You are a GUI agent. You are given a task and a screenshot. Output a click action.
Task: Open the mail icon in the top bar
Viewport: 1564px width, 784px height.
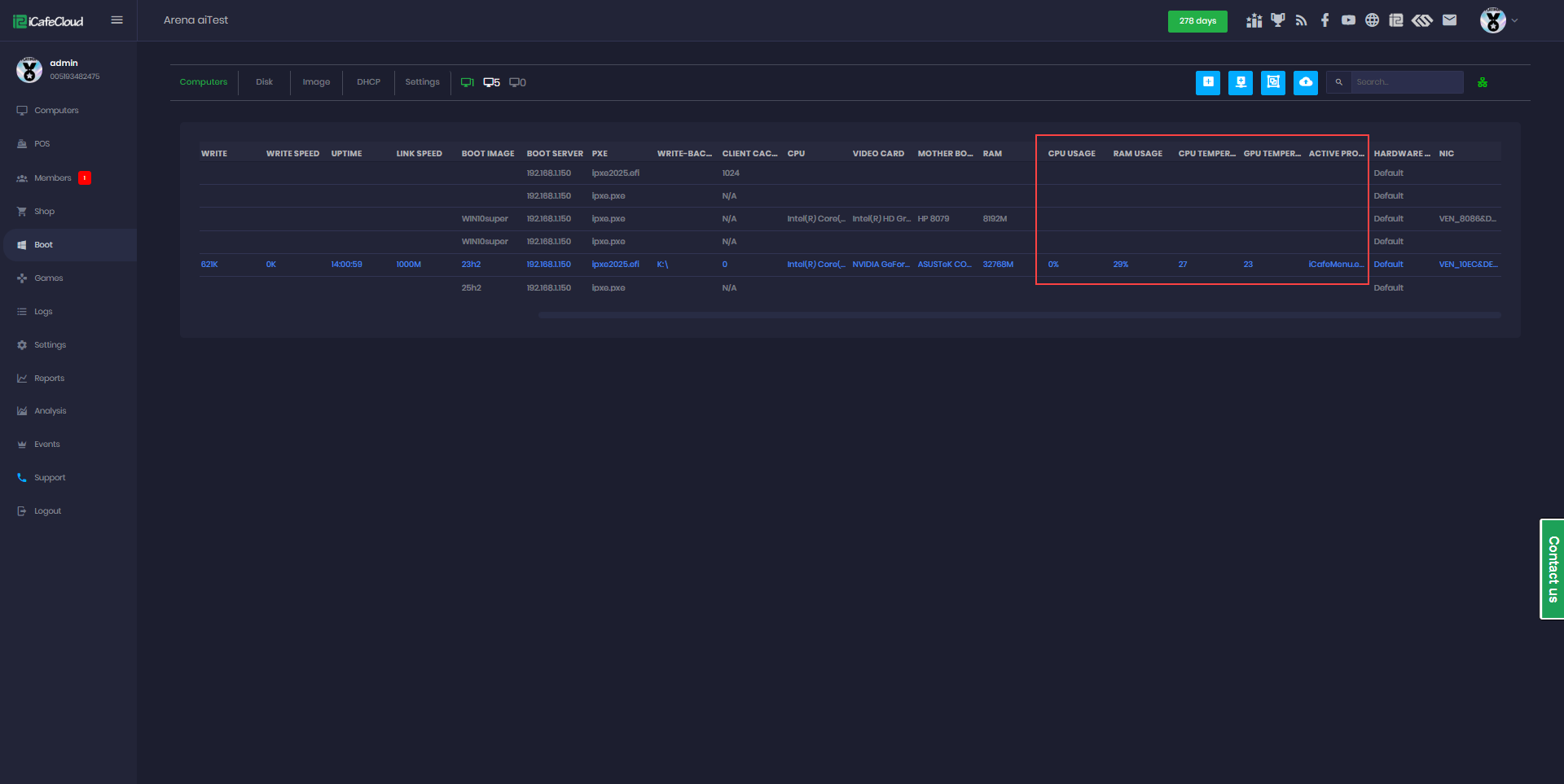1450,20
